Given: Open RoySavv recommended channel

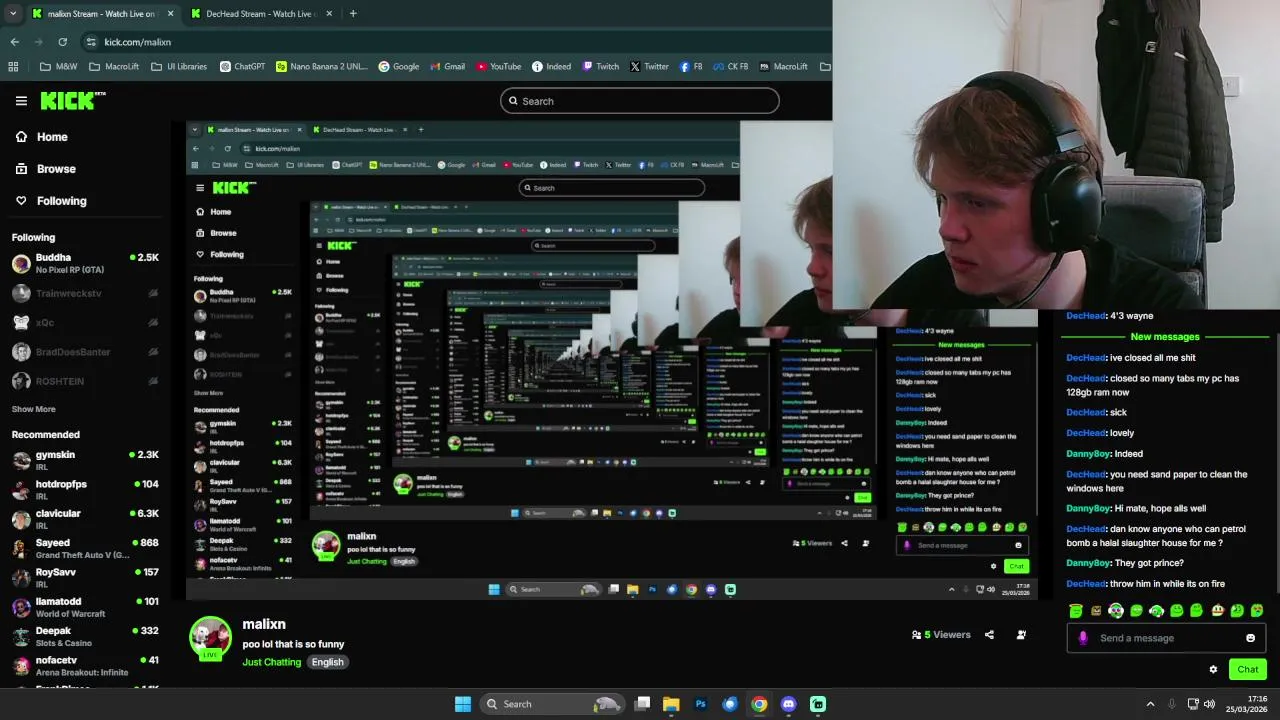Looking at the screenshot, I should pyautogui.click(x=85, y=577).
